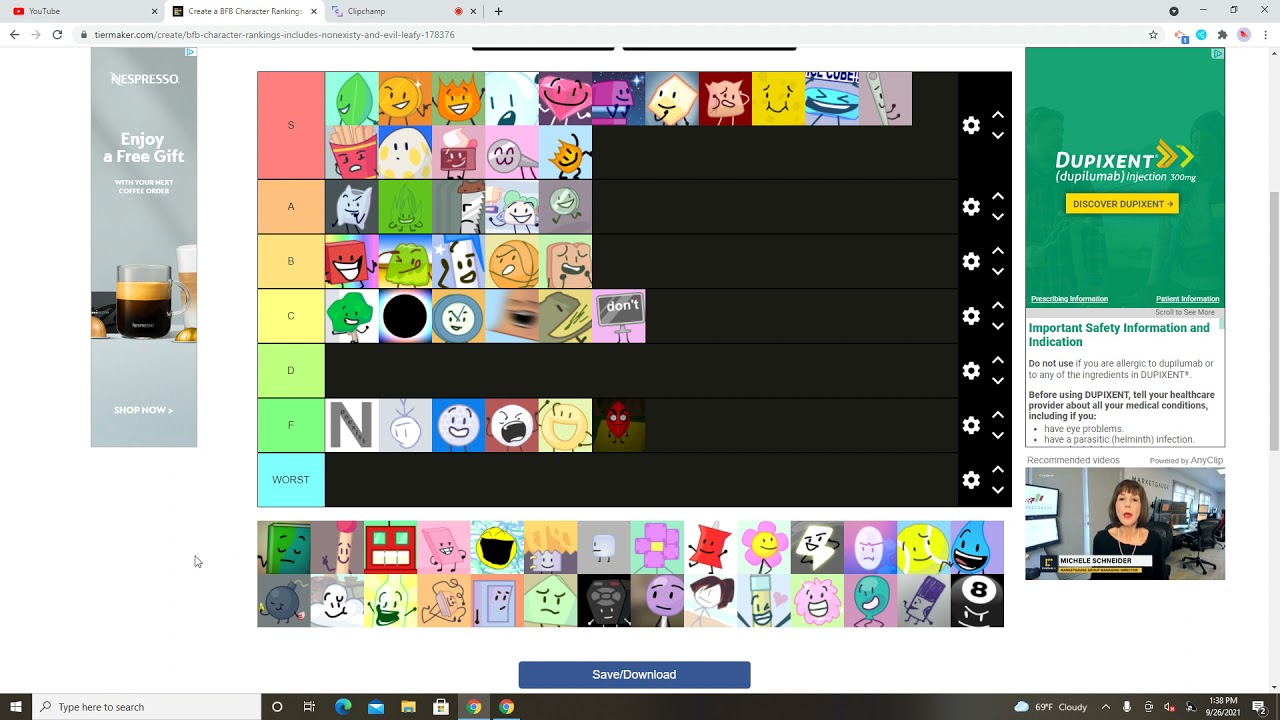Pick the pink Flower character from the pool

(764, 547)
